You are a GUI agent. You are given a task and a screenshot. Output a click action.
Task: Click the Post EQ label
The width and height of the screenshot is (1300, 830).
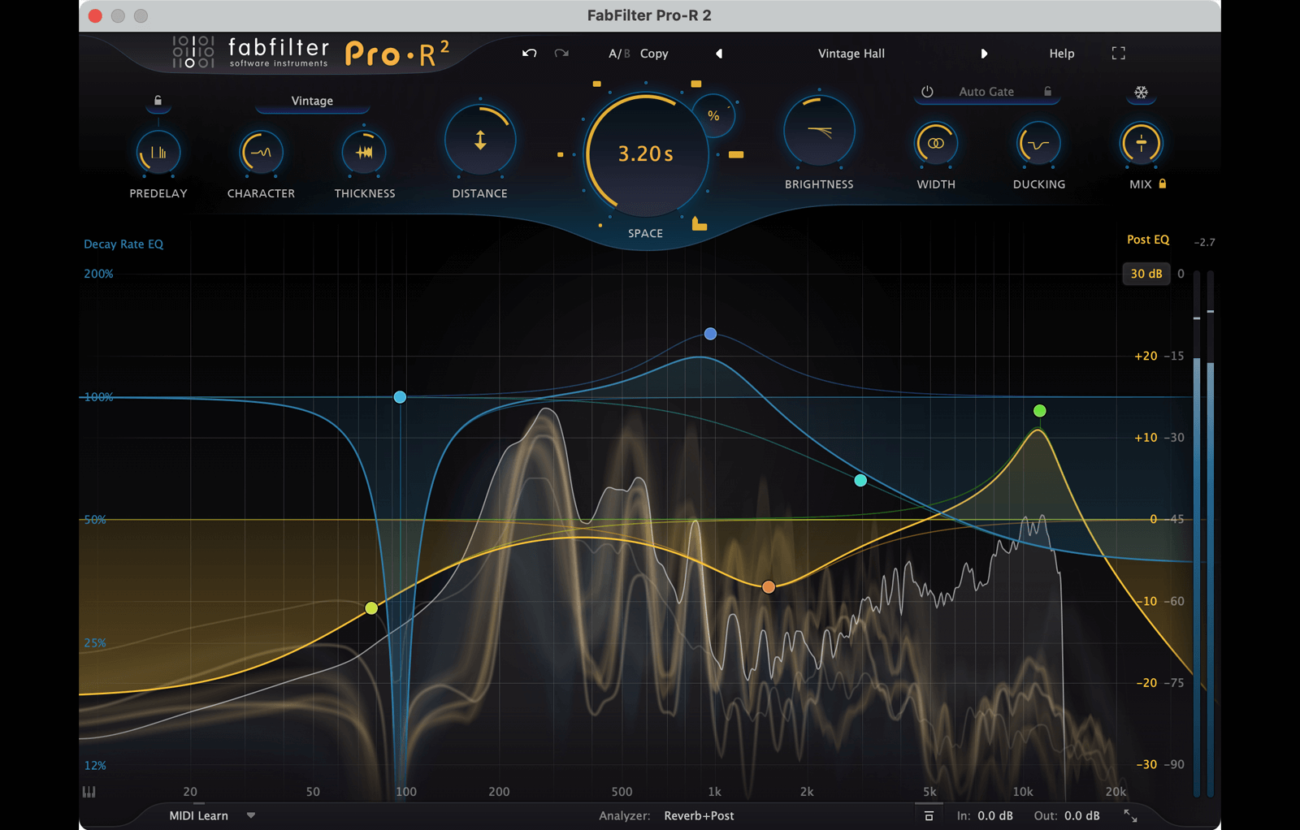(x=1147, y=240)
